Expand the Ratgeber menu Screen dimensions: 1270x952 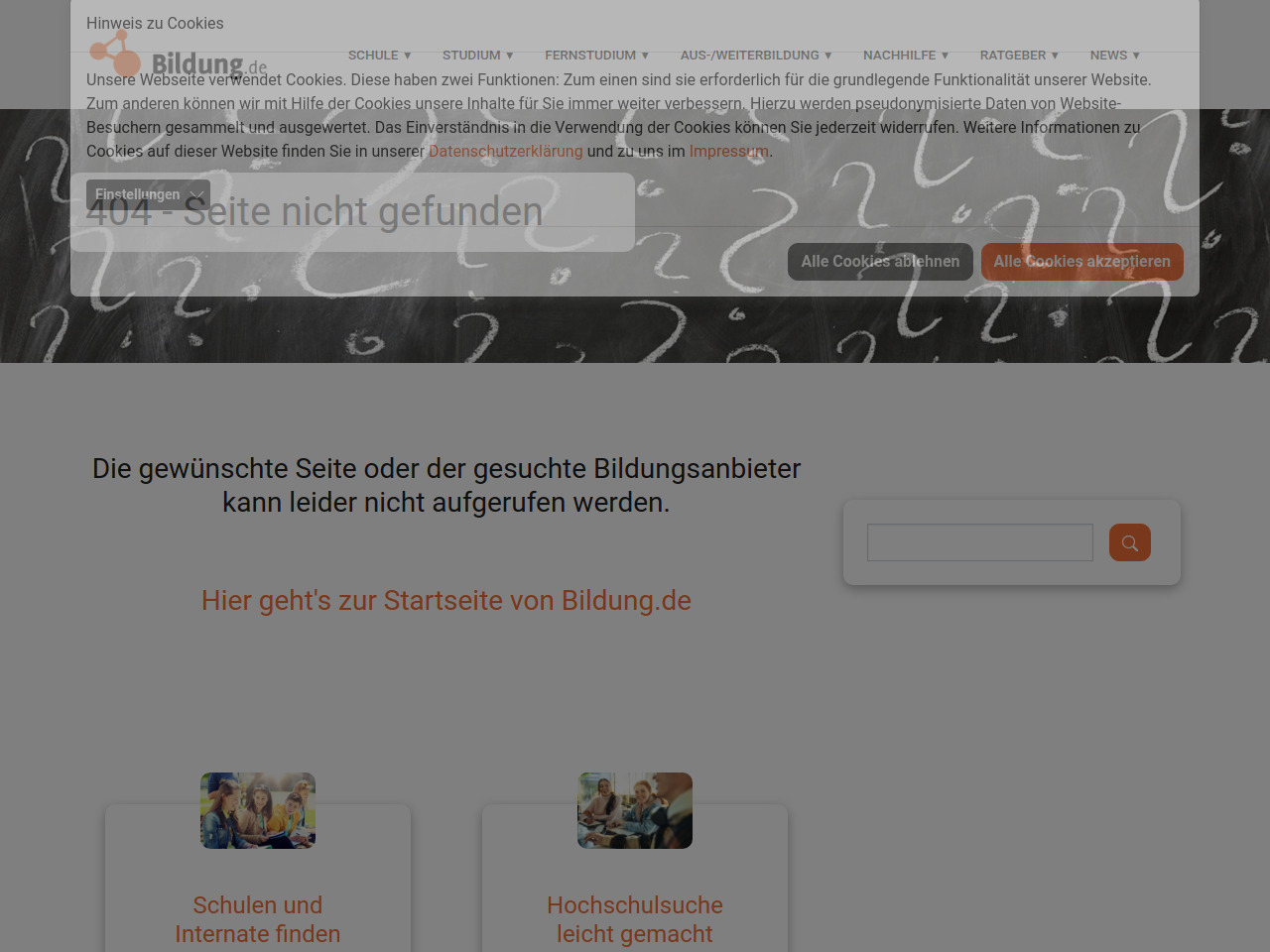[x=1019, y=56]
